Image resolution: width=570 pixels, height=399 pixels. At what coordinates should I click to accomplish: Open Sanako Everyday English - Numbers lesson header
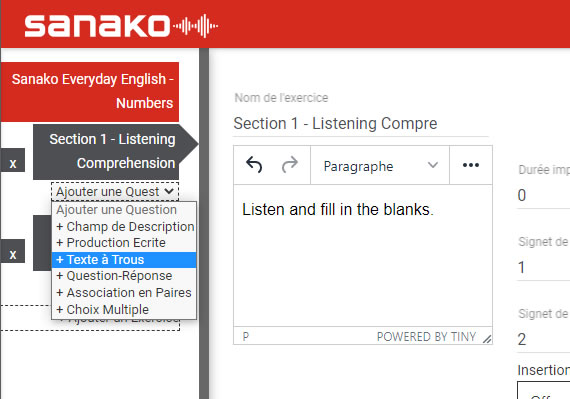tap(90, 92)
